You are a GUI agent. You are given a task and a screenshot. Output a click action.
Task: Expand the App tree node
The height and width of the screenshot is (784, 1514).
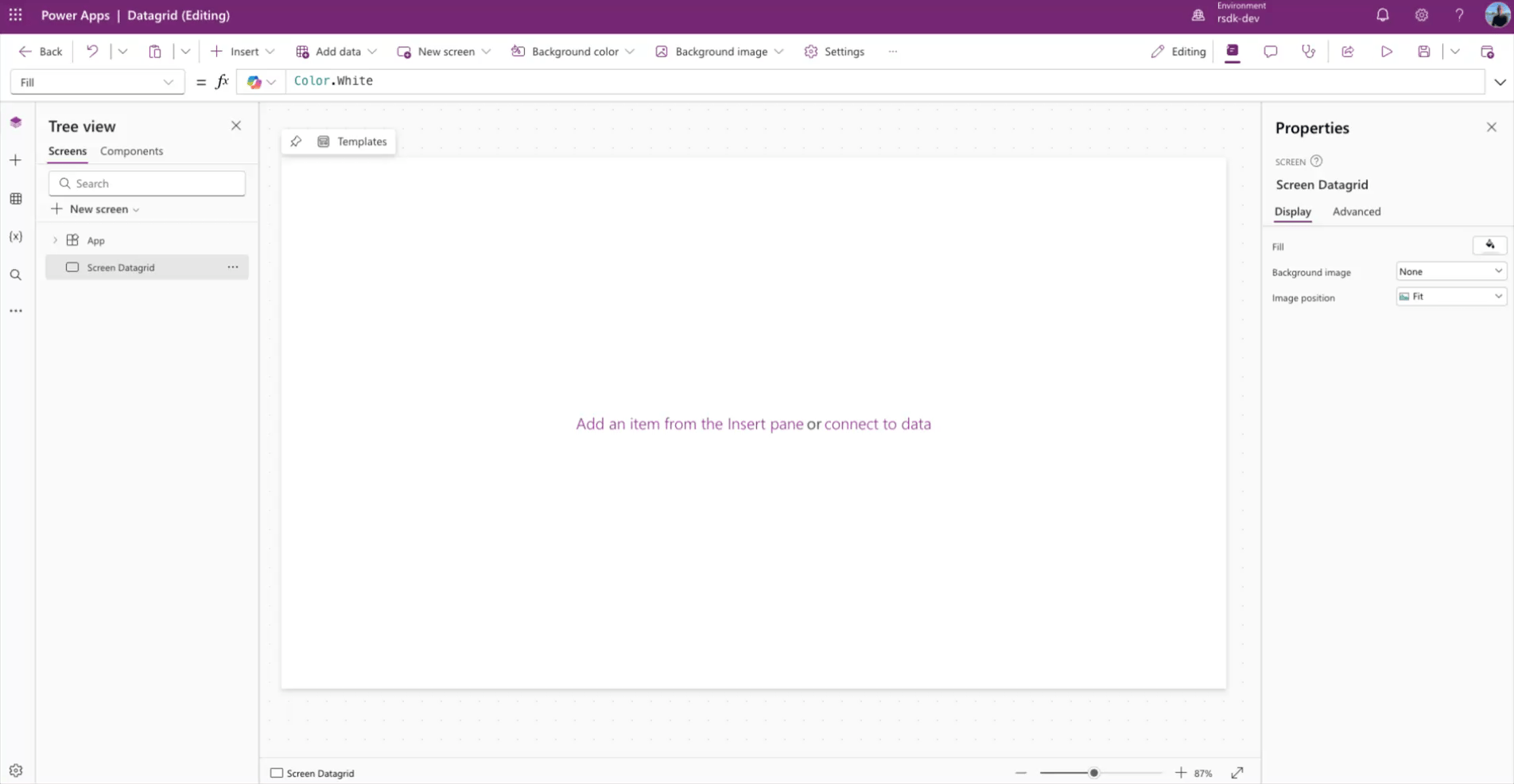pos(55,240)
